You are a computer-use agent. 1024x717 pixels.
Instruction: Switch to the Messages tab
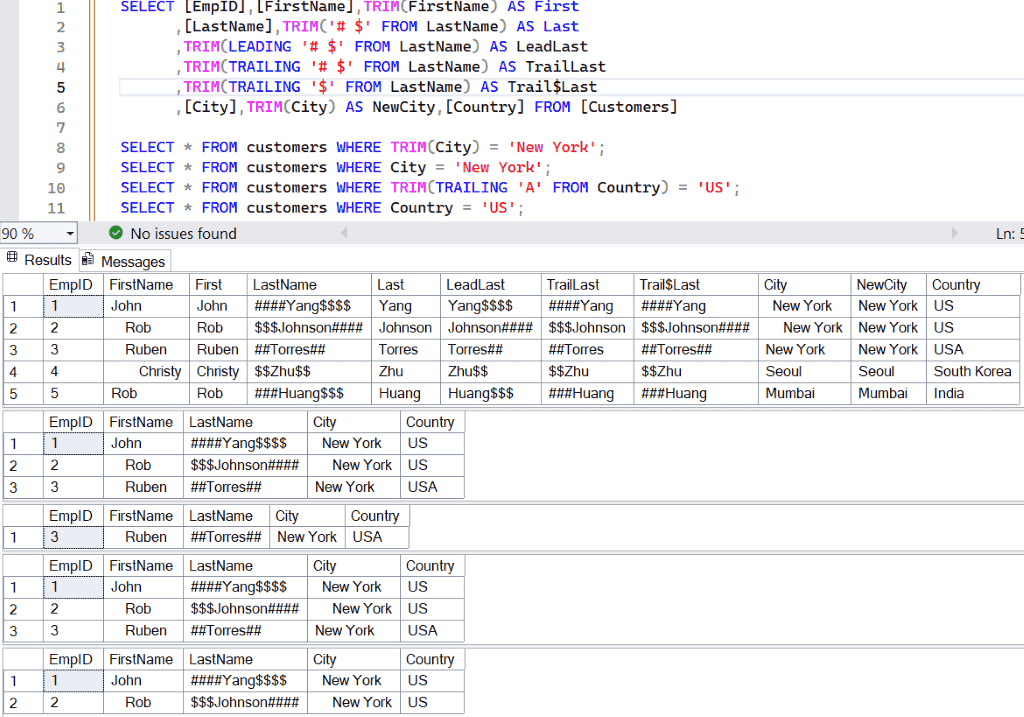(125, 261)
